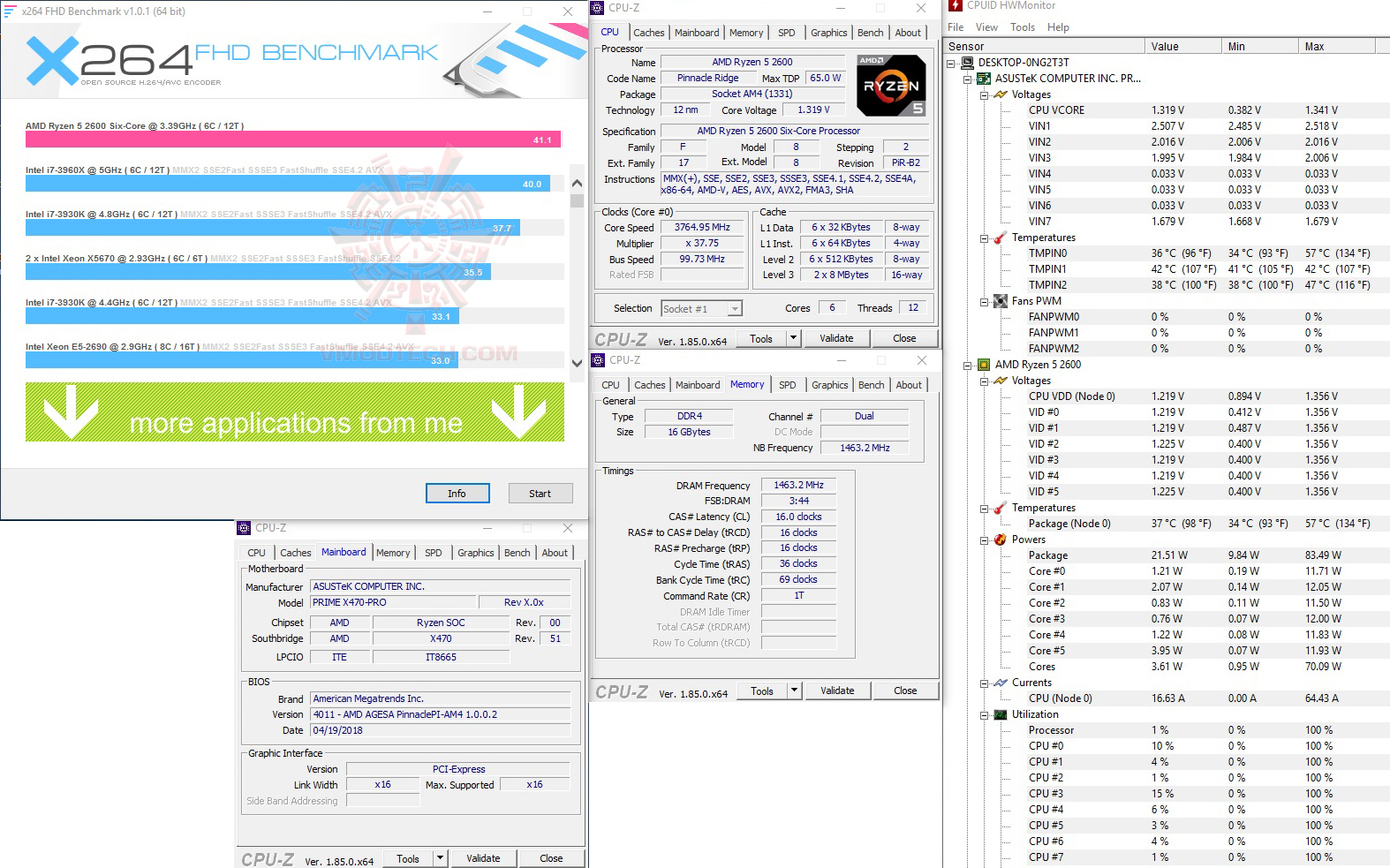Viewport: 1390px width, 868px height.
Task: Open the Tools menu in HWMonitor
Action: (1023, 27)
